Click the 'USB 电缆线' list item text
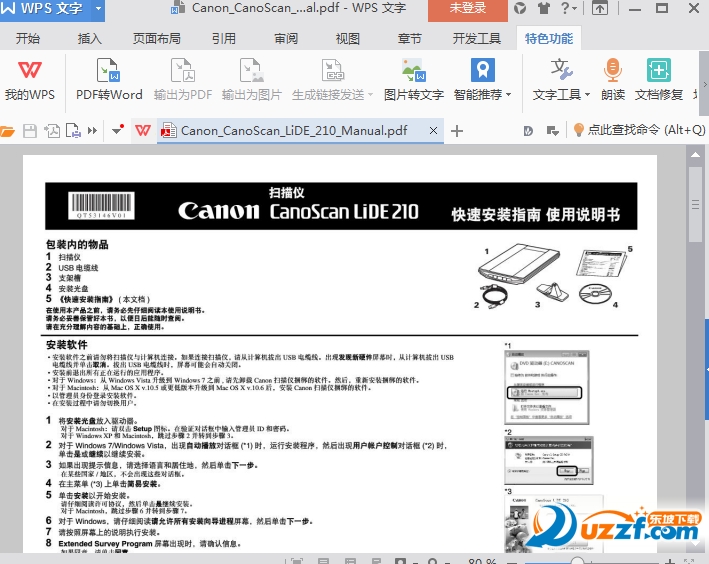The height and width of the screenshot is (564, 709). coord(78,268)
